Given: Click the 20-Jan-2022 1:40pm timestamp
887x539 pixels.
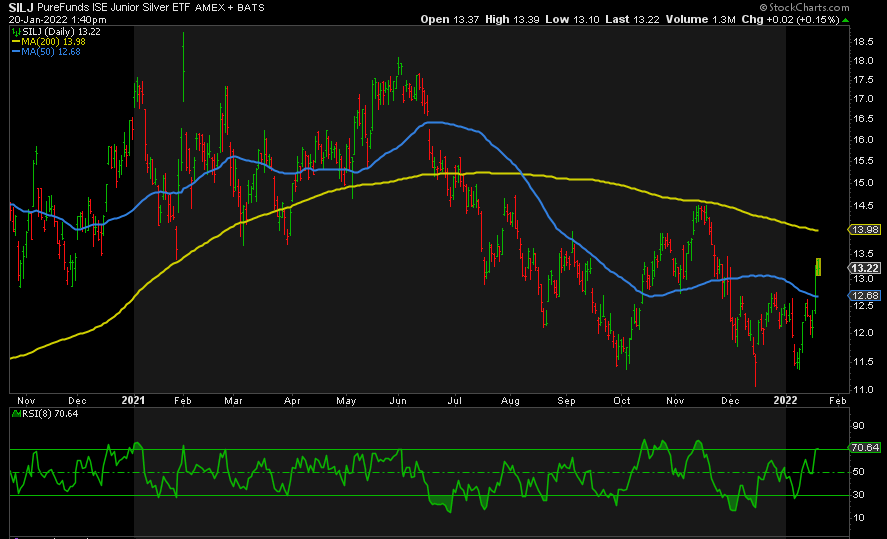Looking at the screenshot, I should [57, 19].
